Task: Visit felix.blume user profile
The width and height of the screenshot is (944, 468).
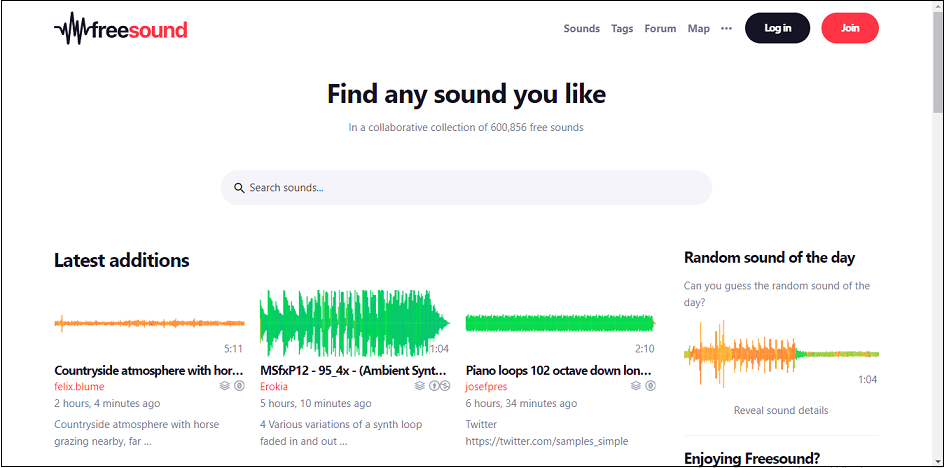Action: pos(79,386)
